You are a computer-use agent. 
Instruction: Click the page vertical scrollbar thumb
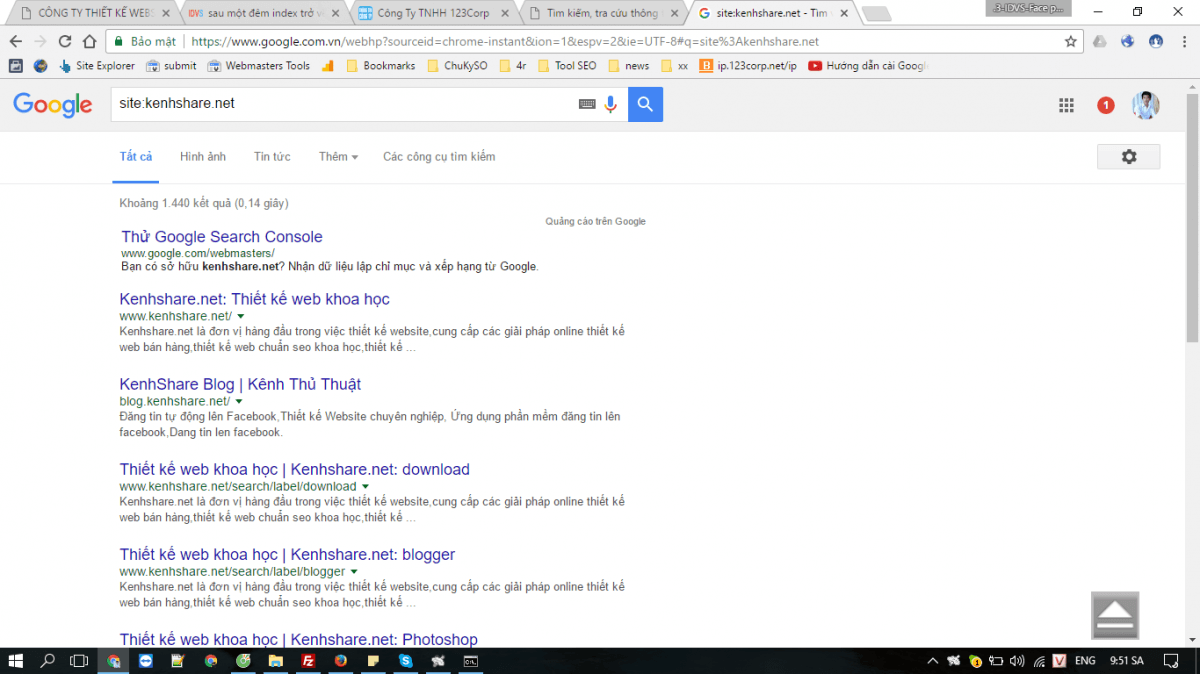point(1191,218)
